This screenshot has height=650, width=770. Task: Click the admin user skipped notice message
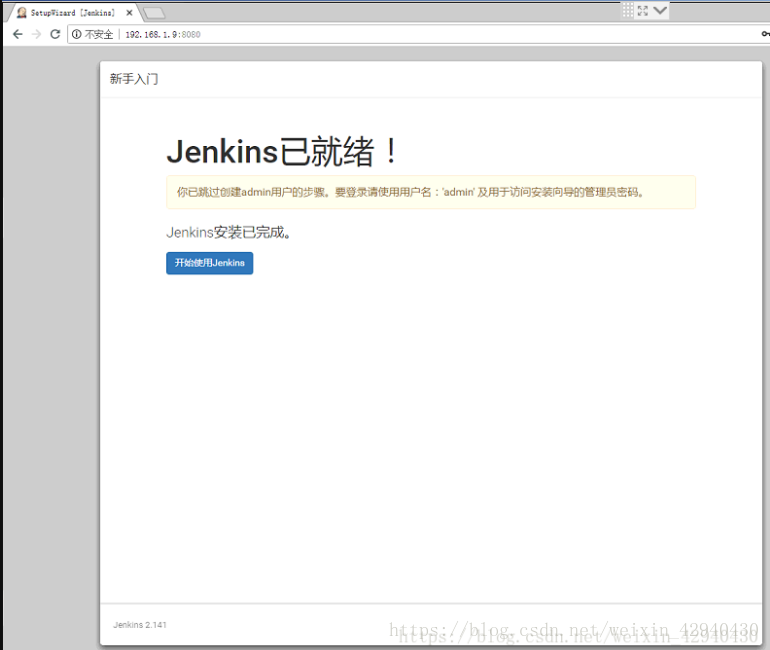431,192
